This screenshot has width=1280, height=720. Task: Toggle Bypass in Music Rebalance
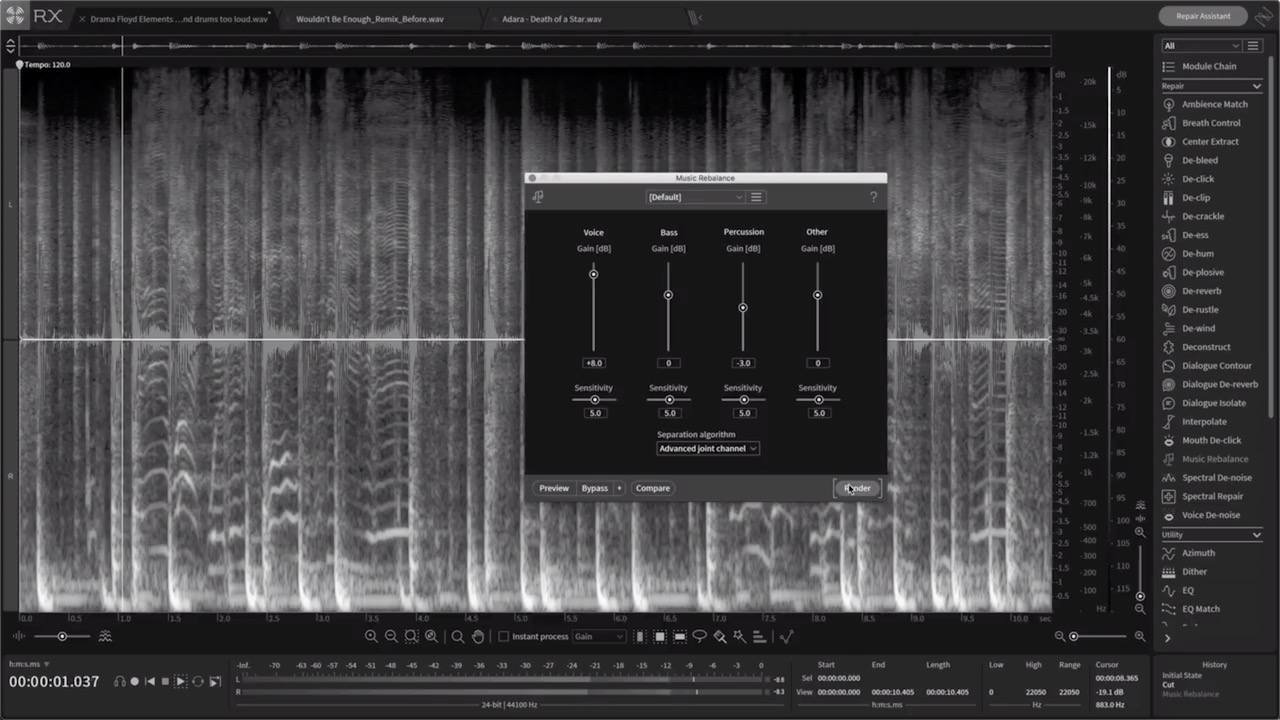click(595, 488)
